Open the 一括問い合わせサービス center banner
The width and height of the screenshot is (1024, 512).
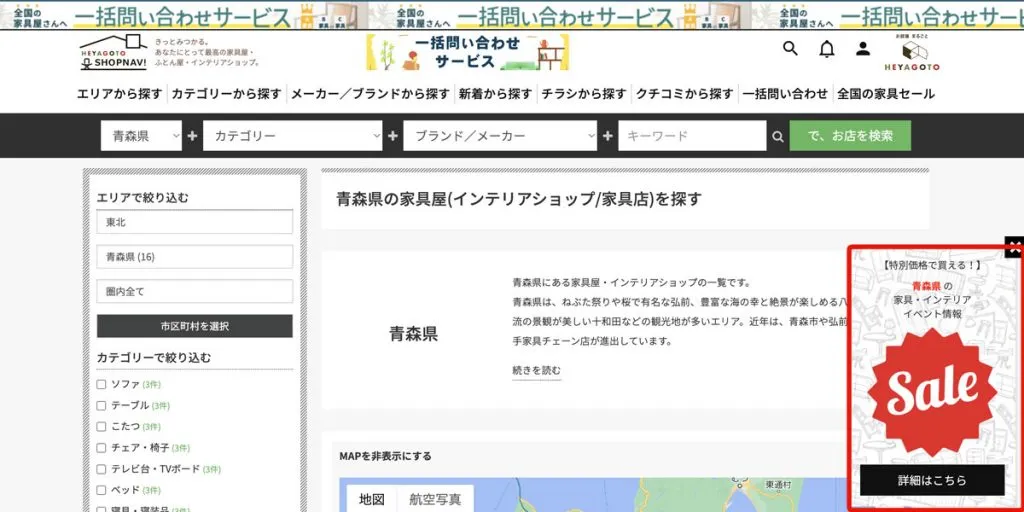(467, 52)
